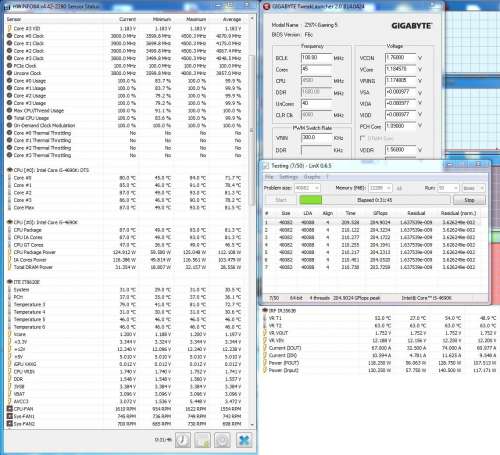Click the blue X close-sensors icon in HWiNFO
The width and height of the screenshot is (500, 455).
(x=244, y=440)
